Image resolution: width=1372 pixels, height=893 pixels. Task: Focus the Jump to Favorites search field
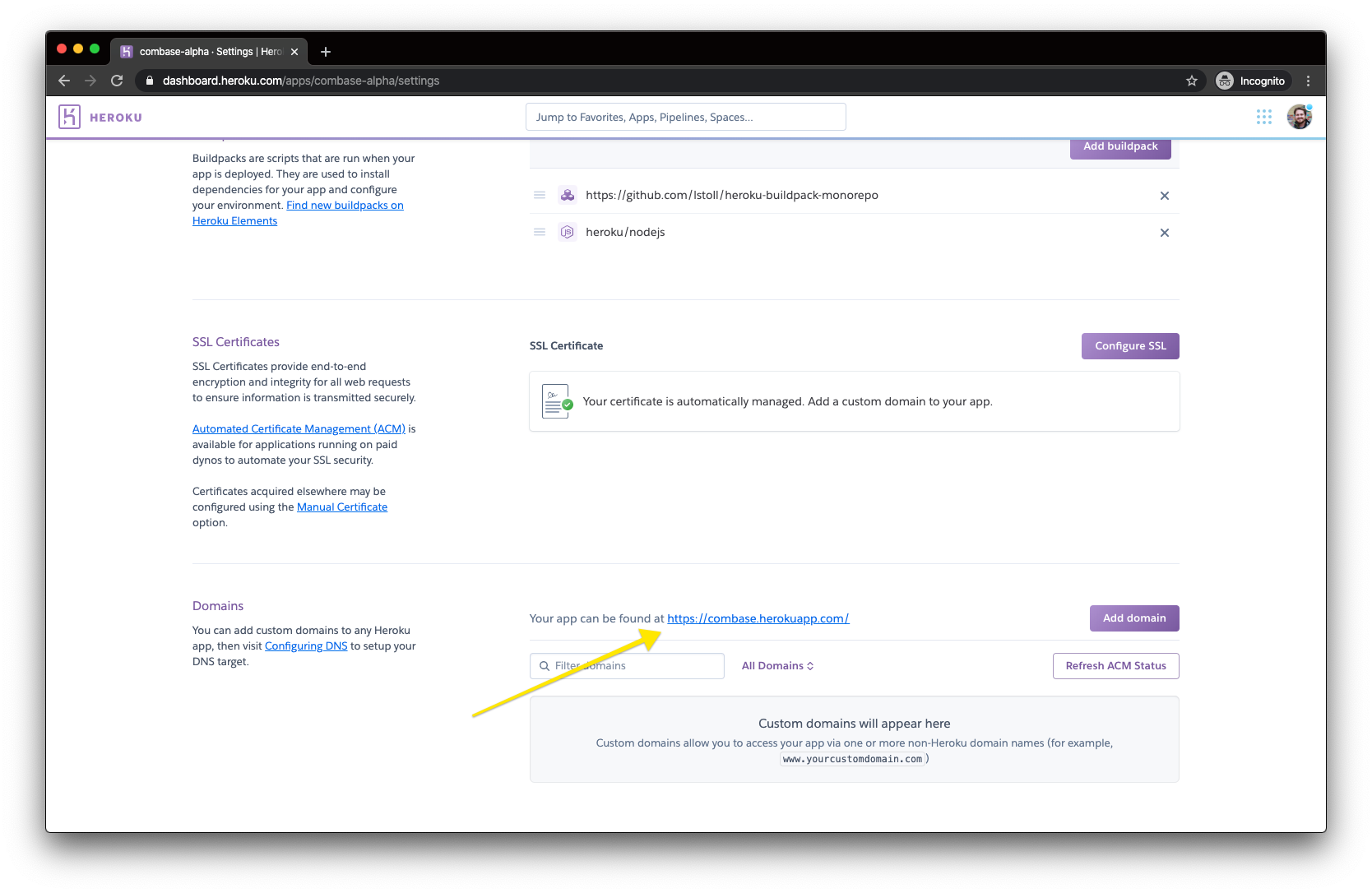686,117
